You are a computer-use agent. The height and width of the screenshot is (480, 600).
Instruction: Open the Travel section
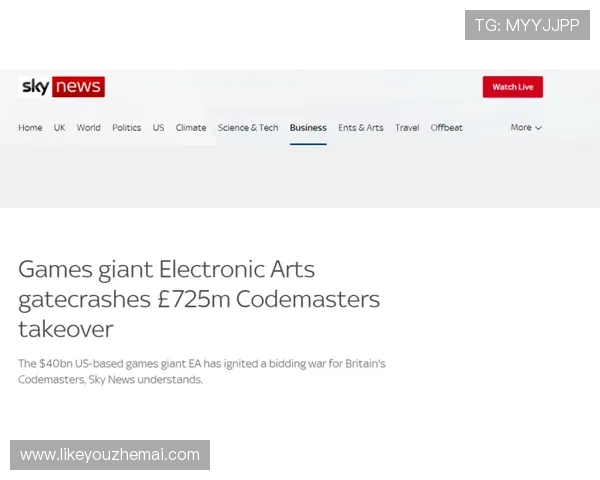tap(407, 128)
